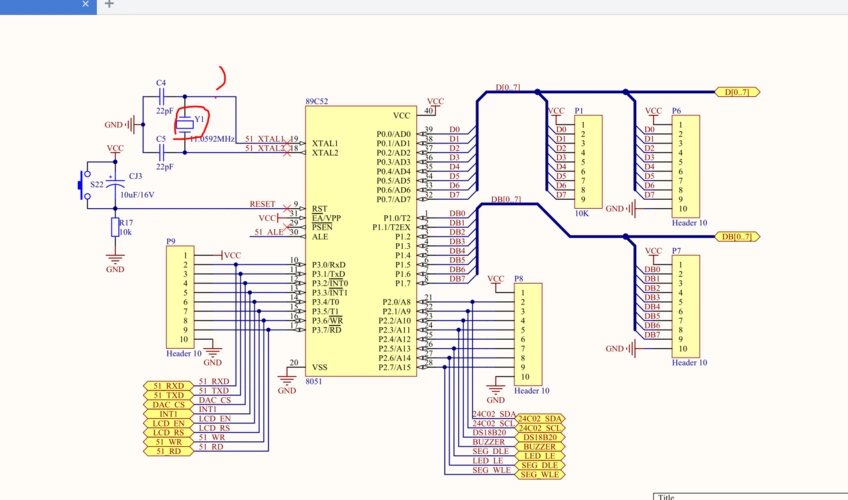848x500 pixels.
Task: Click the LCD_EN yellow port symbol
Action: click(167, 422)
